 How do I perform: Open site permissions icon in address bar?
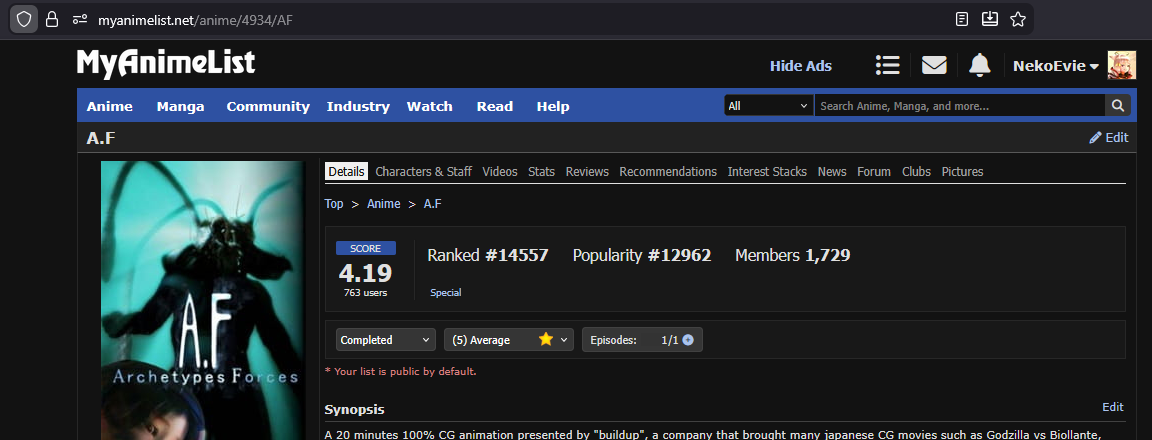tap(80, 19)
